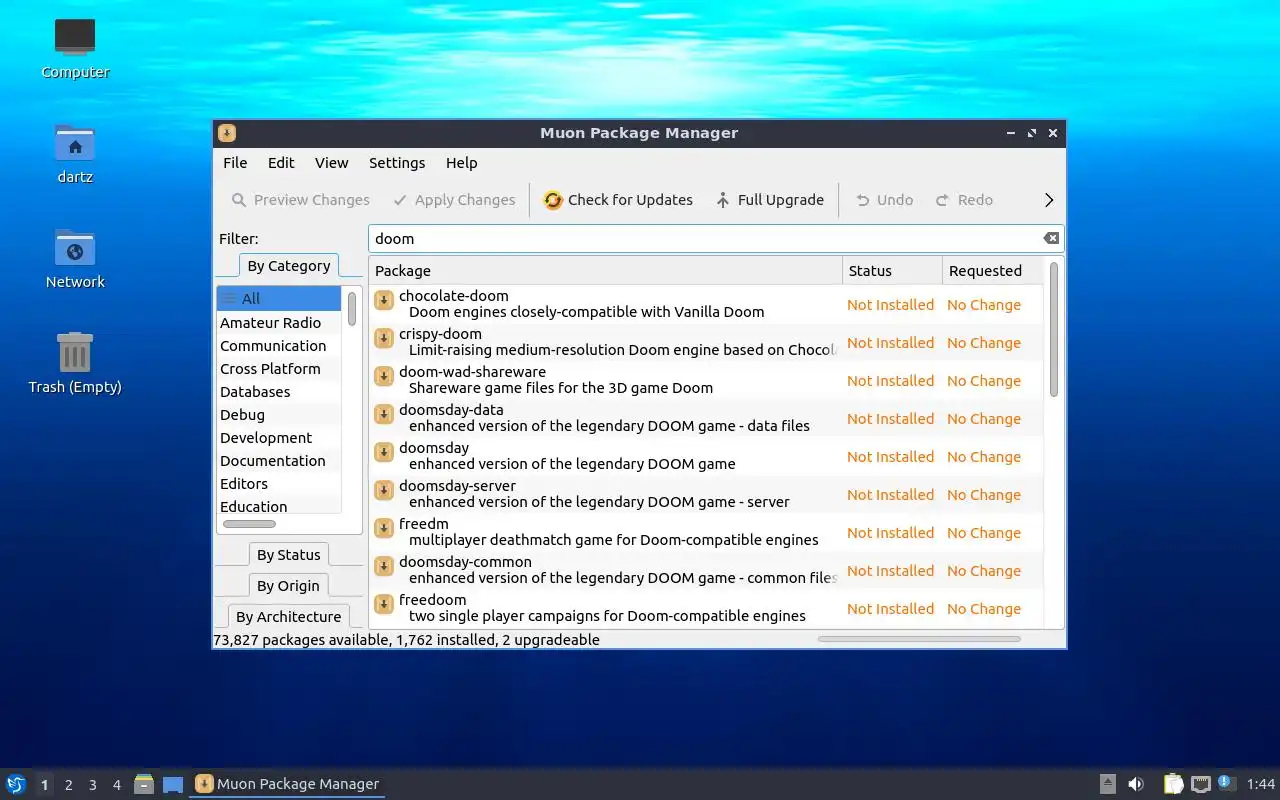
Task: Click the freedm package icon
Action: (x=383, y=528)
